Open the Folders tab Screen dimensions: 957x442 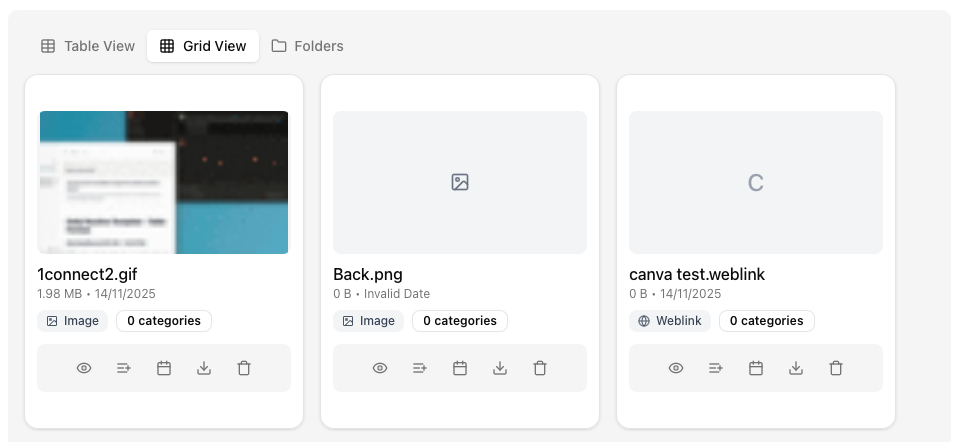click(x=307, y=46)
